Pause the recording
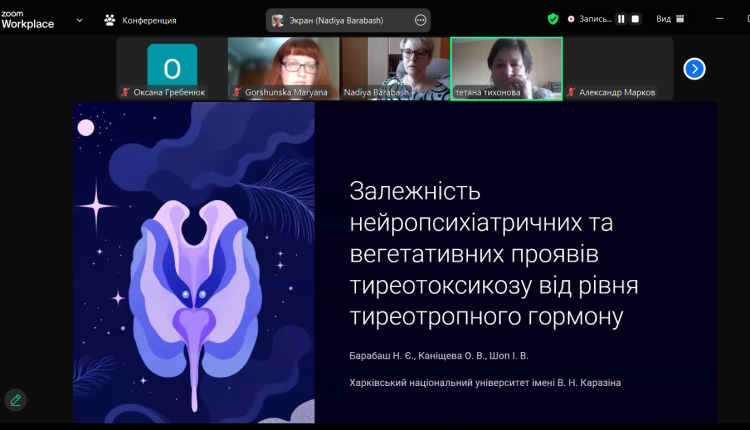750x430 pixels. click(x=621, y=18)
